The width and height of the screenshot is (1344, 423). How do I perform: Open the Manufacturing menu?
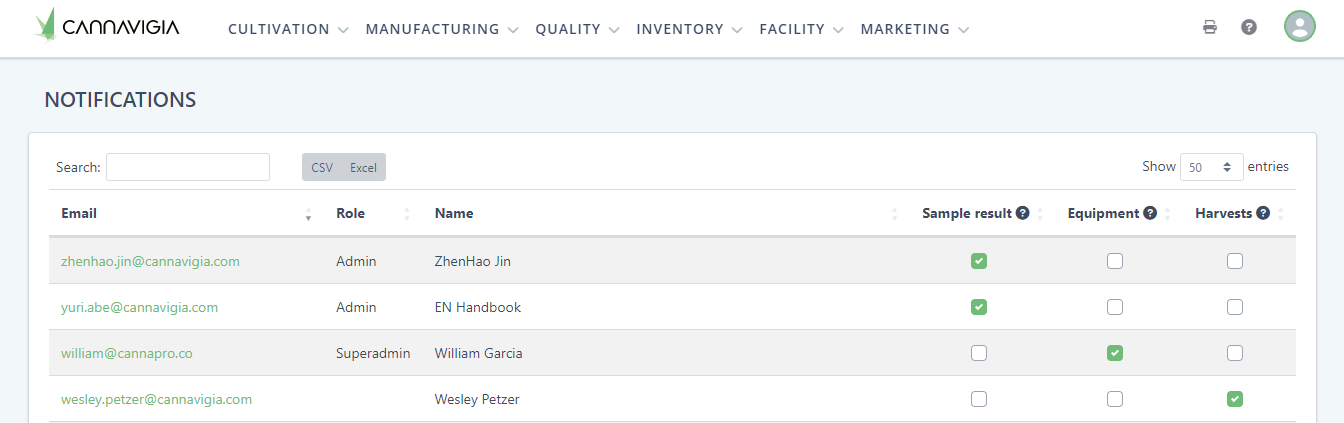pyautogui.click(x=442, y=29)
